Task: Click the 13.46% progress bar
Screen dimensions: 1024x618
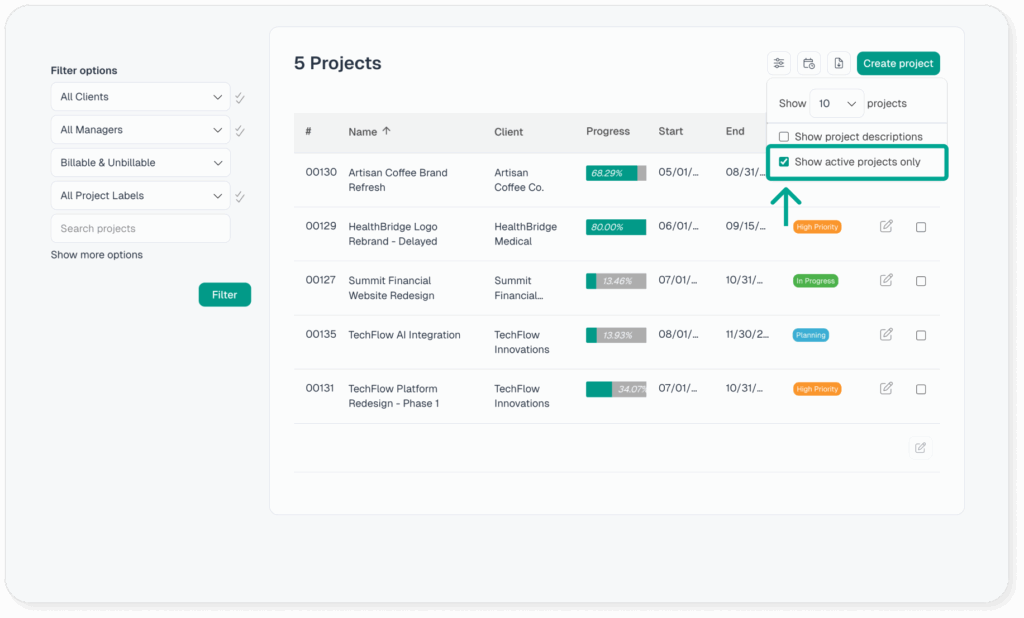Action: [x=616, y=281]
